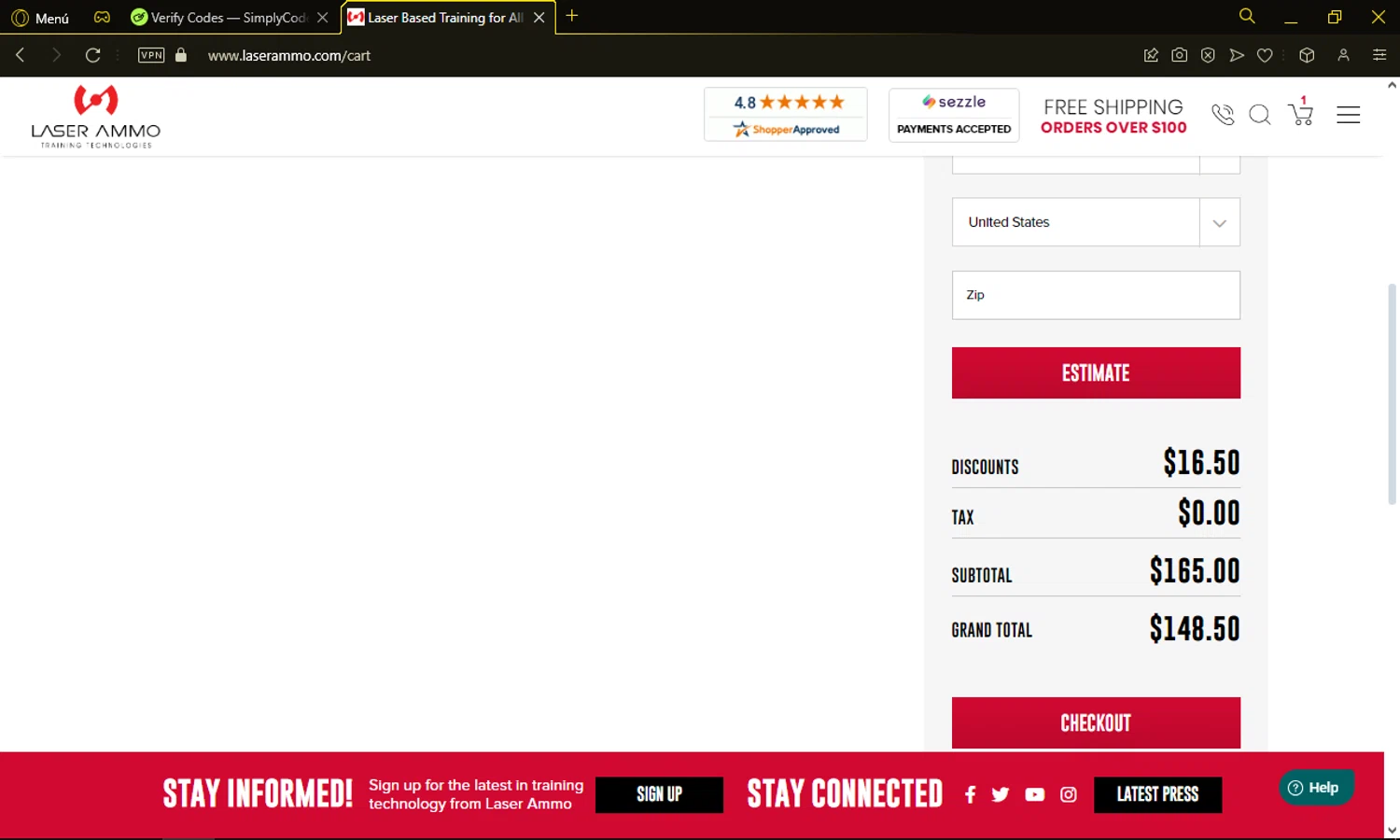The height and width of the screenshot is (840, 1400).
Task: Click the Subtotal $165.00 amount
Action: pos(1195,570)
